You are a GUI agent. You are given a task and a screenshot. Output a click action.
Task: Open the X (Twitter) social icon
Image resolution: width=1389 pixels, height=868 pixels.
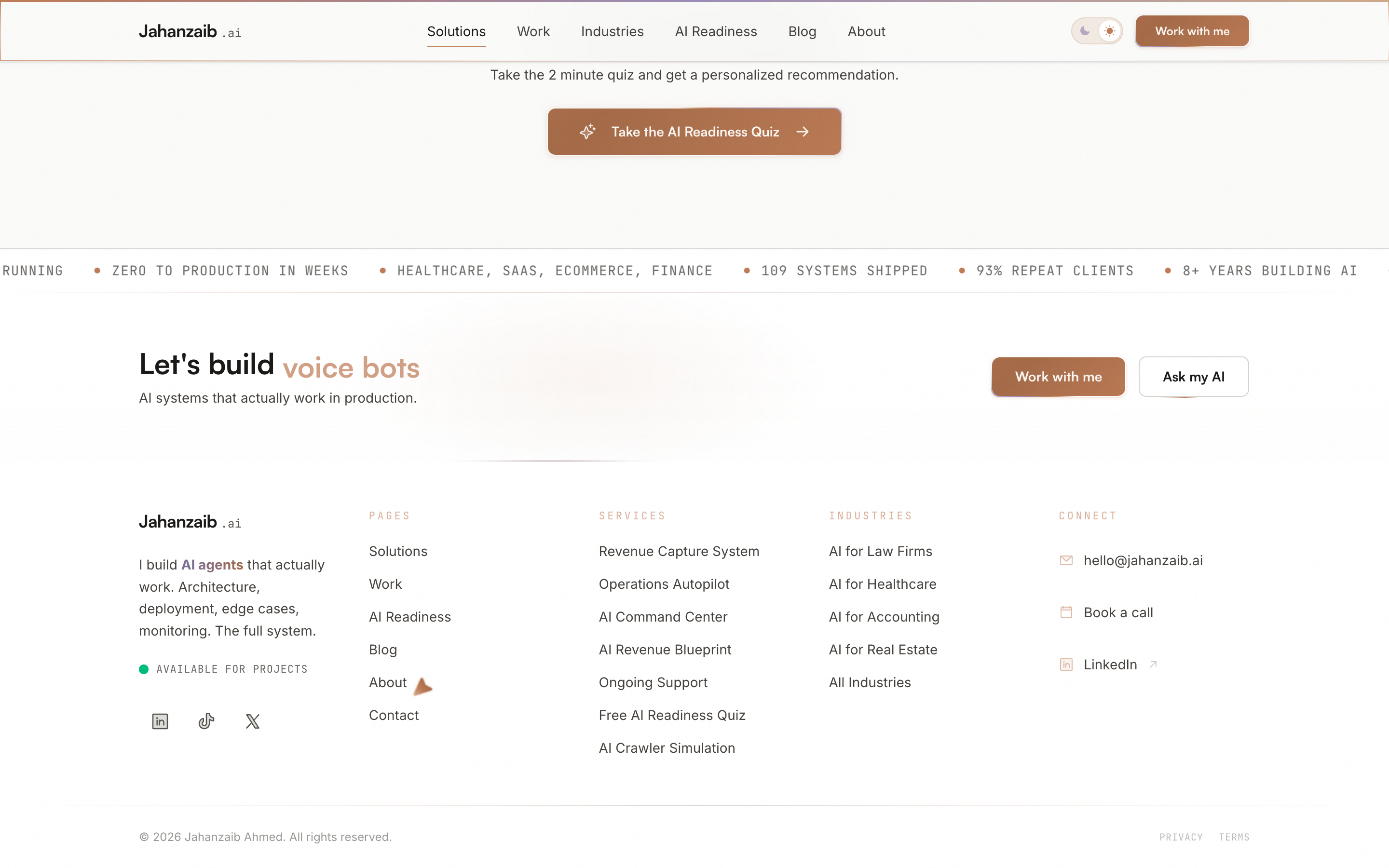(x=253, y=721)
